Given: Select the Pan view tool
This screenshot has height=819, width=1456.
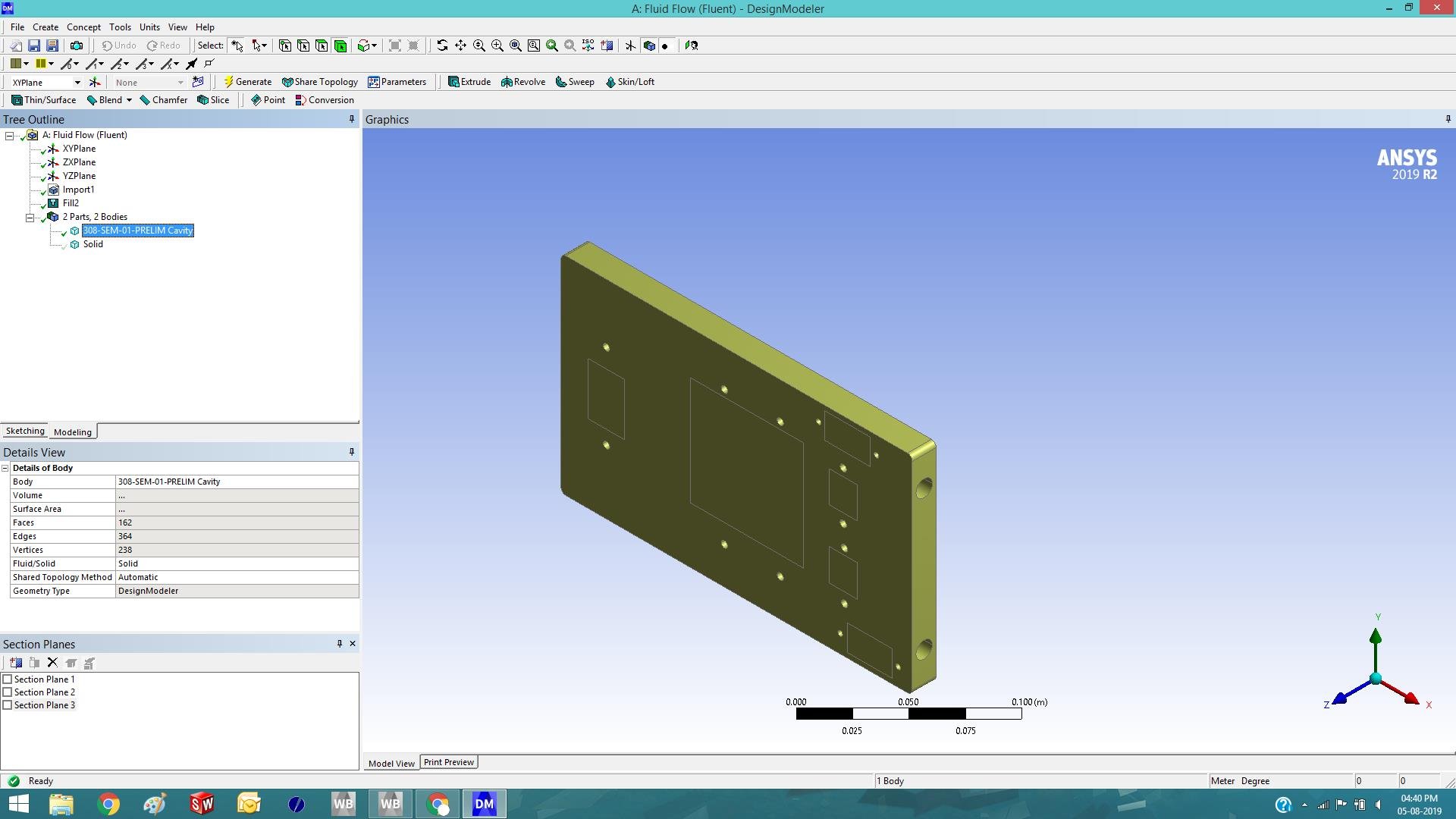Looking at the screenshot, I should pyautogui.click(x=460, y=45).
